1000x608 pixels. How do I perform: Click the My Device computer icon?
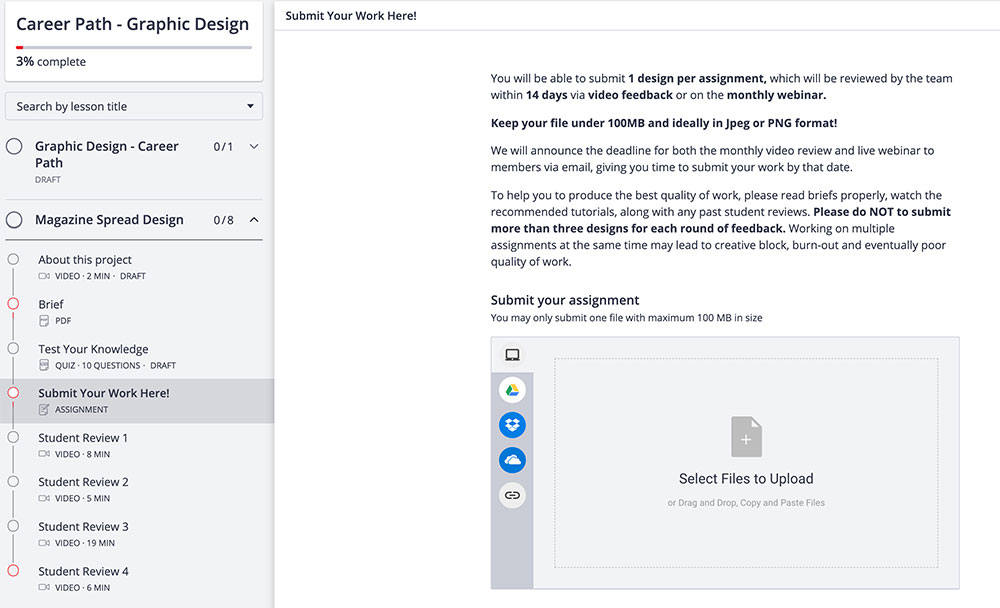click(x=512, y=355)
